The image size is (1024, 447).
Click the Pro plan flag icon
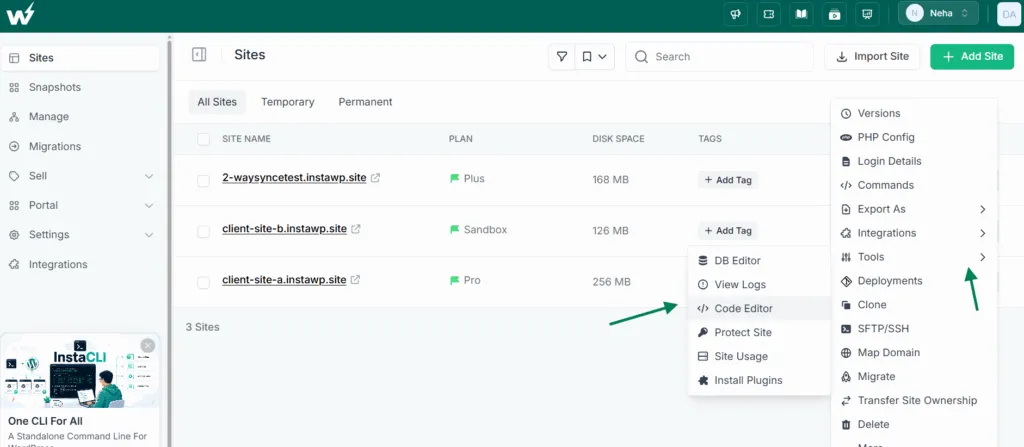coord(455,280)
